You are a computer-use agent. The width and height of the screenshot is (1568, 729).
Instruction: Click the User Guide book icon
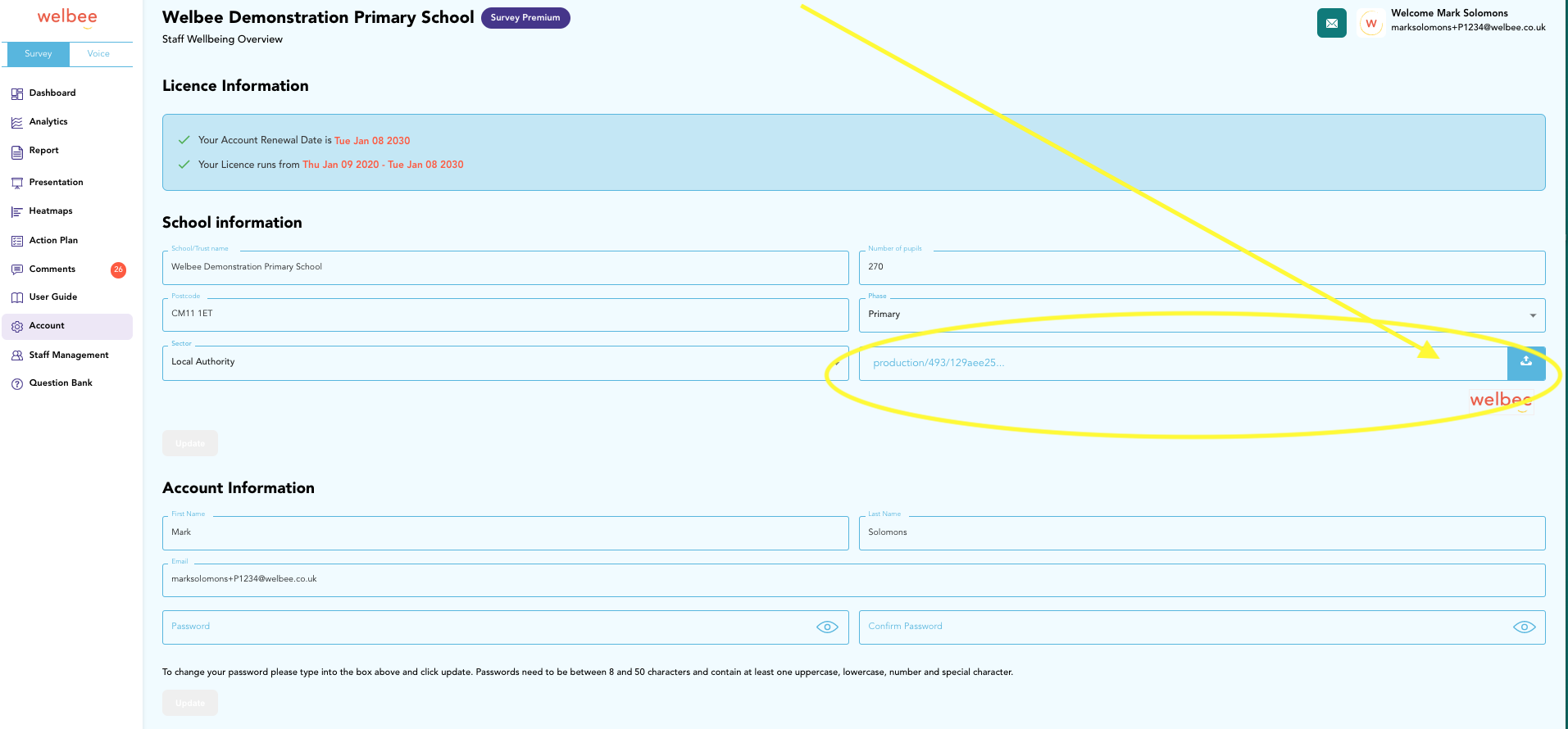pos(17,297)
